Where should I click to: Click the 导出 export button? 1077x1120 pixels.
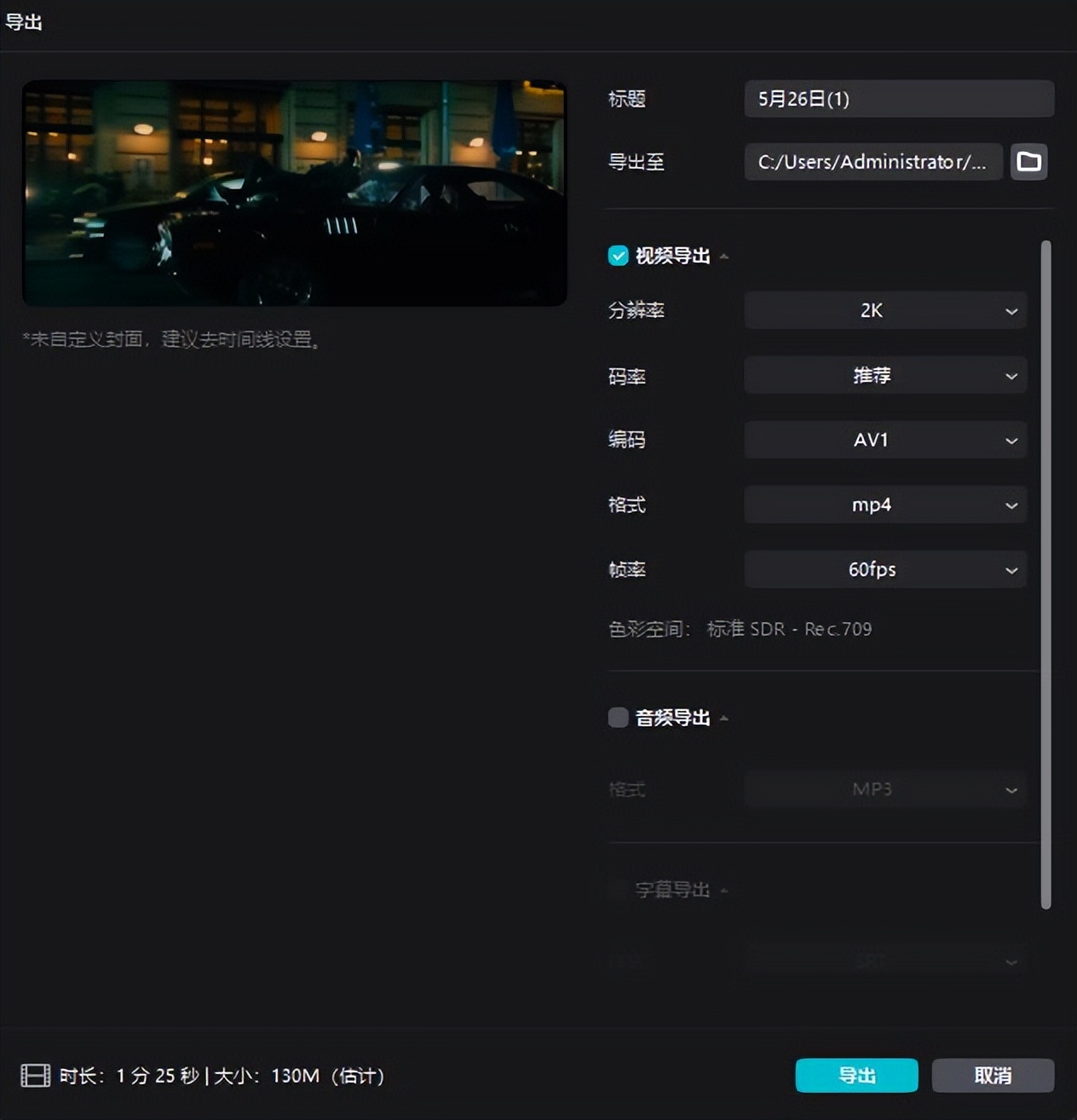point(855,1076)
